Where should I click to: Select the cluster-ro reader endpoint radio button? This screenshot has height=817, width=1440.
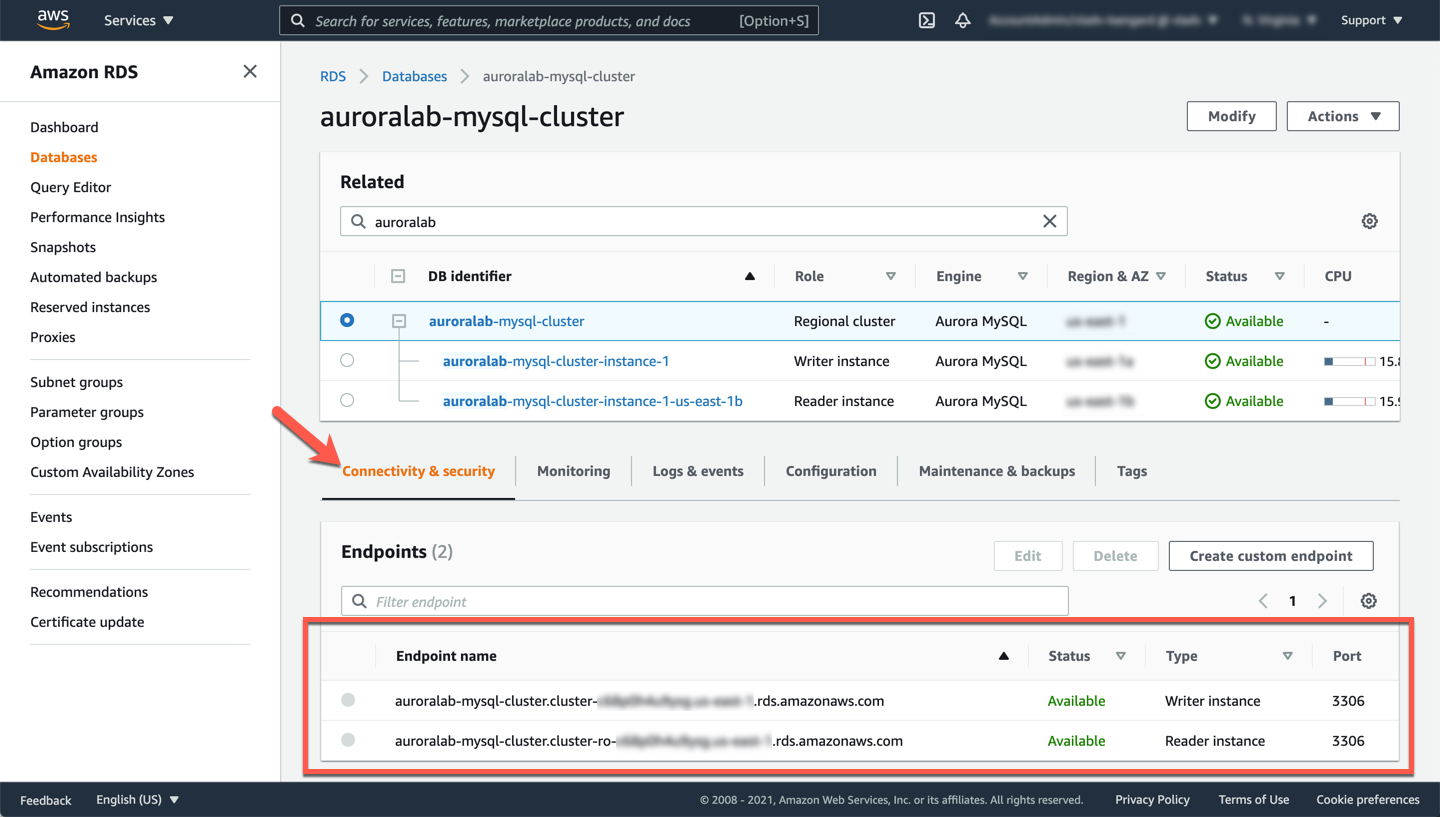pyautogui.click(x=348, y=740)
